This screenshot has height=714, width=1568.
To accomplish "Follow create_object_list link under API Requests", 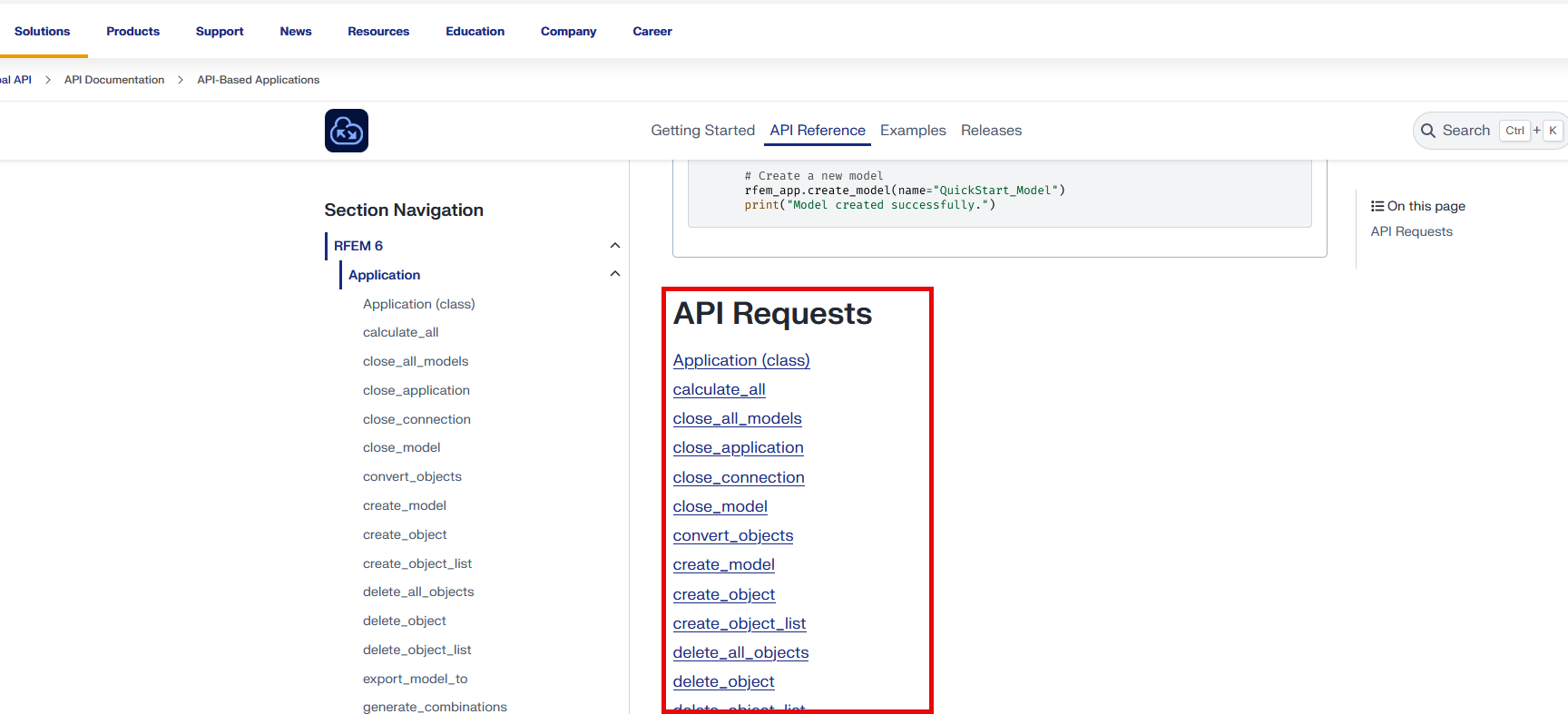I will [740, 623].
